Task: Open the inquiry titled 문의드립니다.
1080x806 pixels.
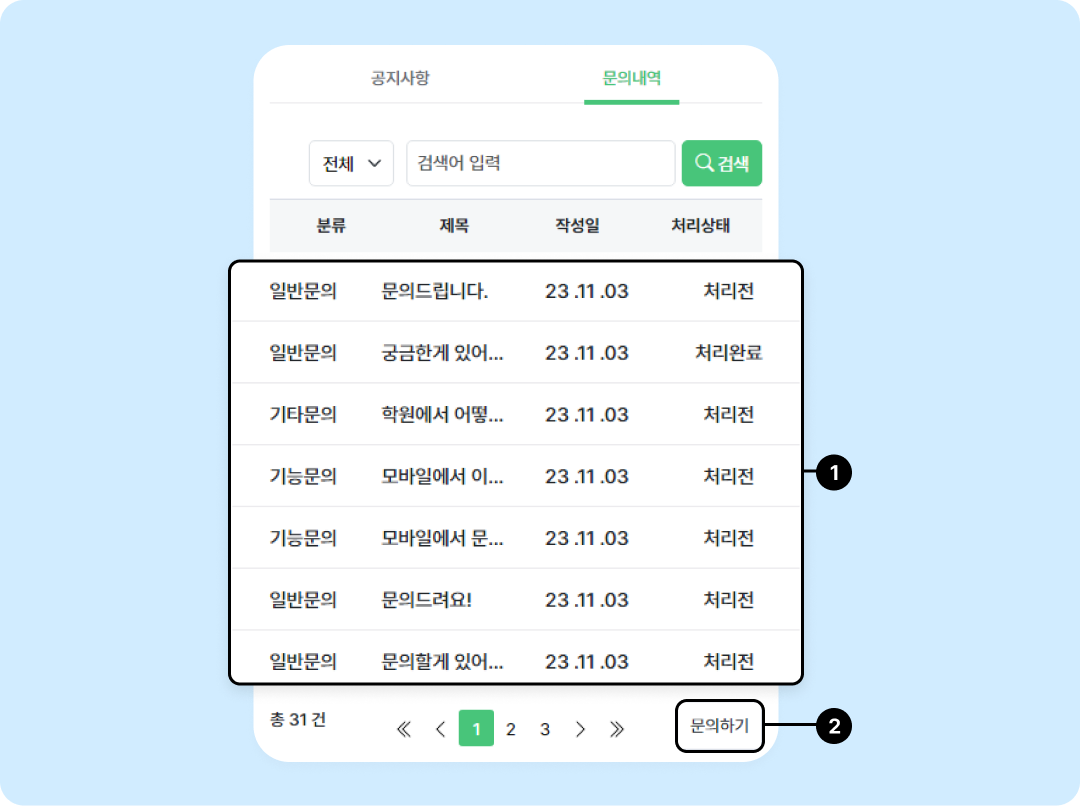Action: pos(516,291)
